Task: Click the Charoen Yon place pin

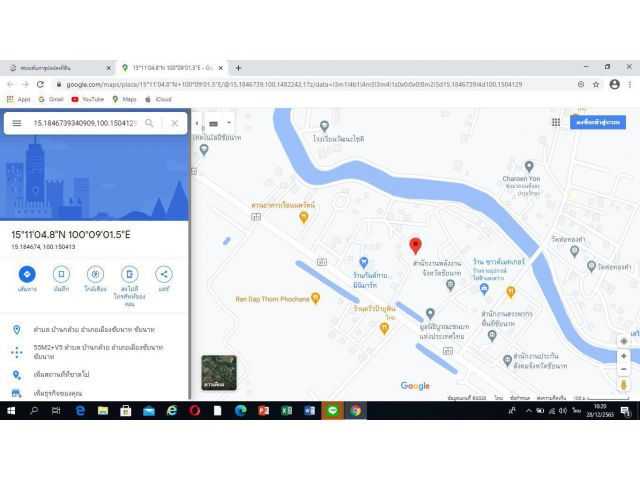Action: click(x=529, y=167)
